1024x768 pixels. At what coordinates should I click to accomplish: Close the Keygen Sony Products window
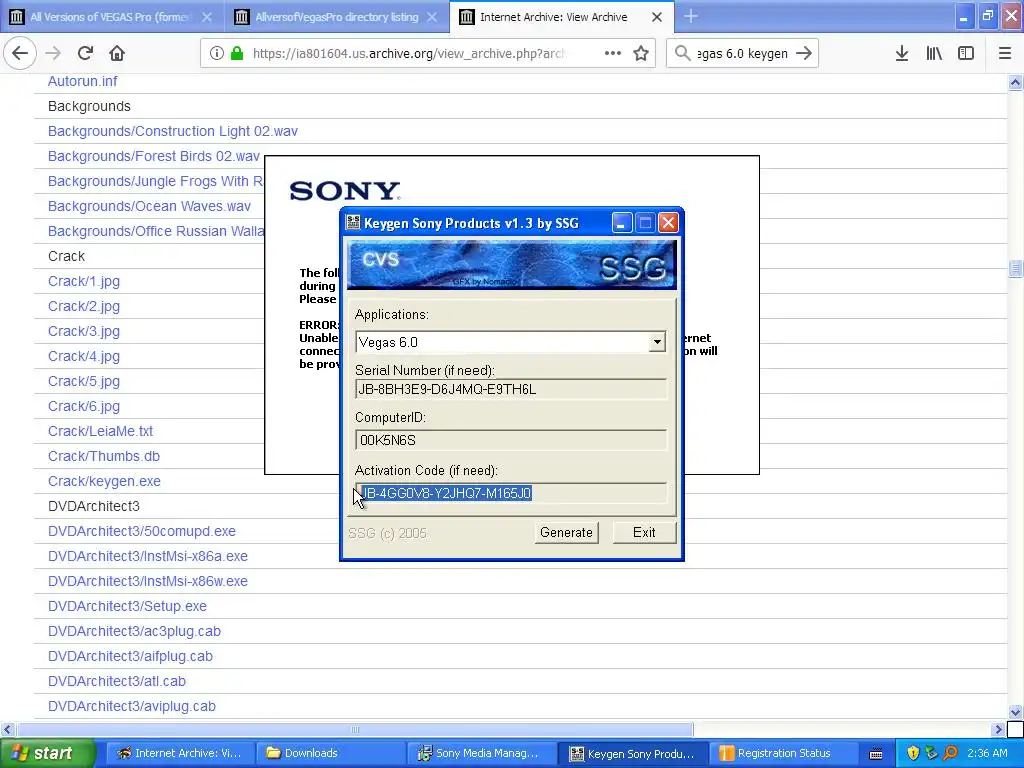coord(668,223)
